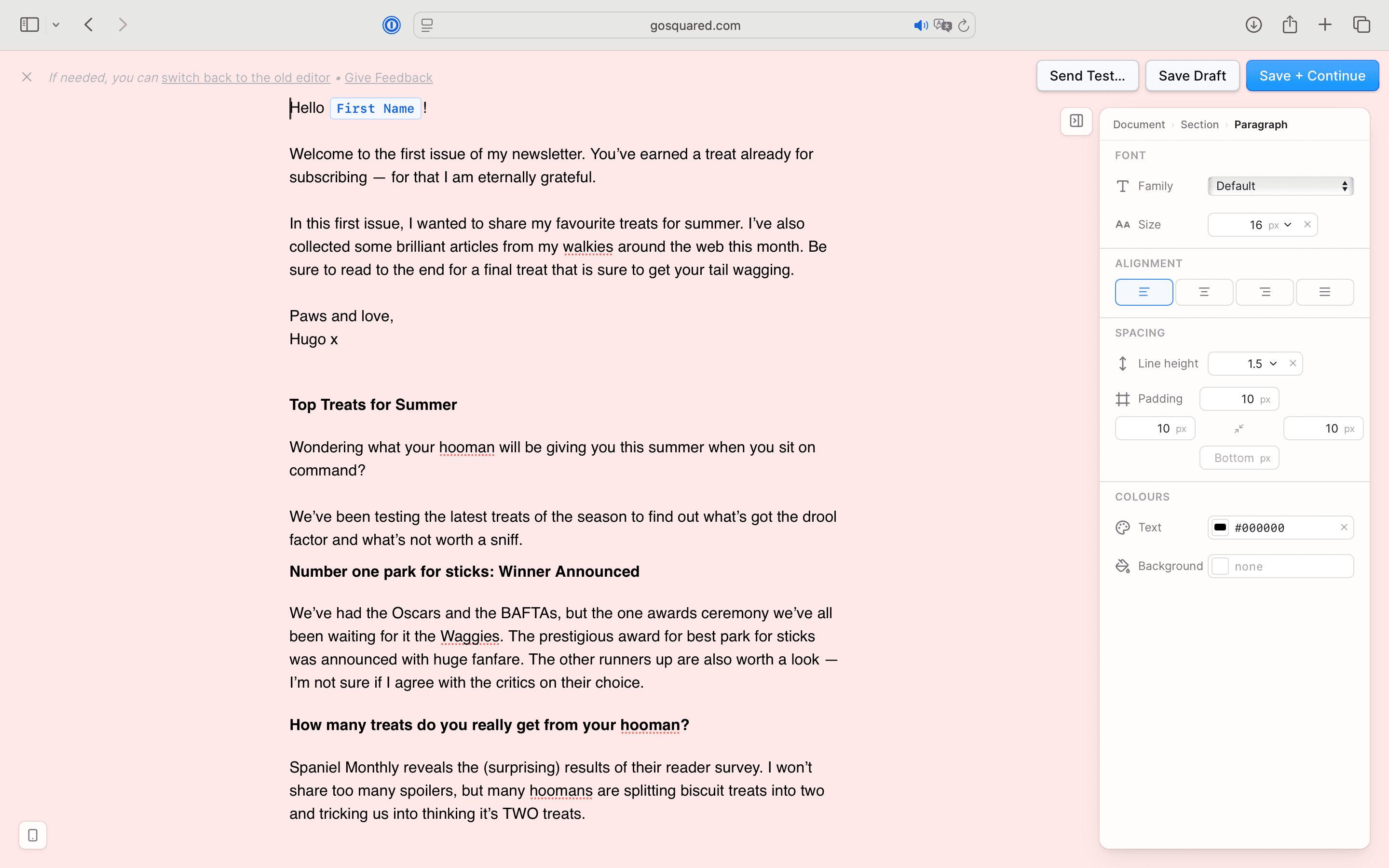The width and height of the screenshot is (1389, 868).
Task: Open the black Text colour swatch
Action: 1220,528
